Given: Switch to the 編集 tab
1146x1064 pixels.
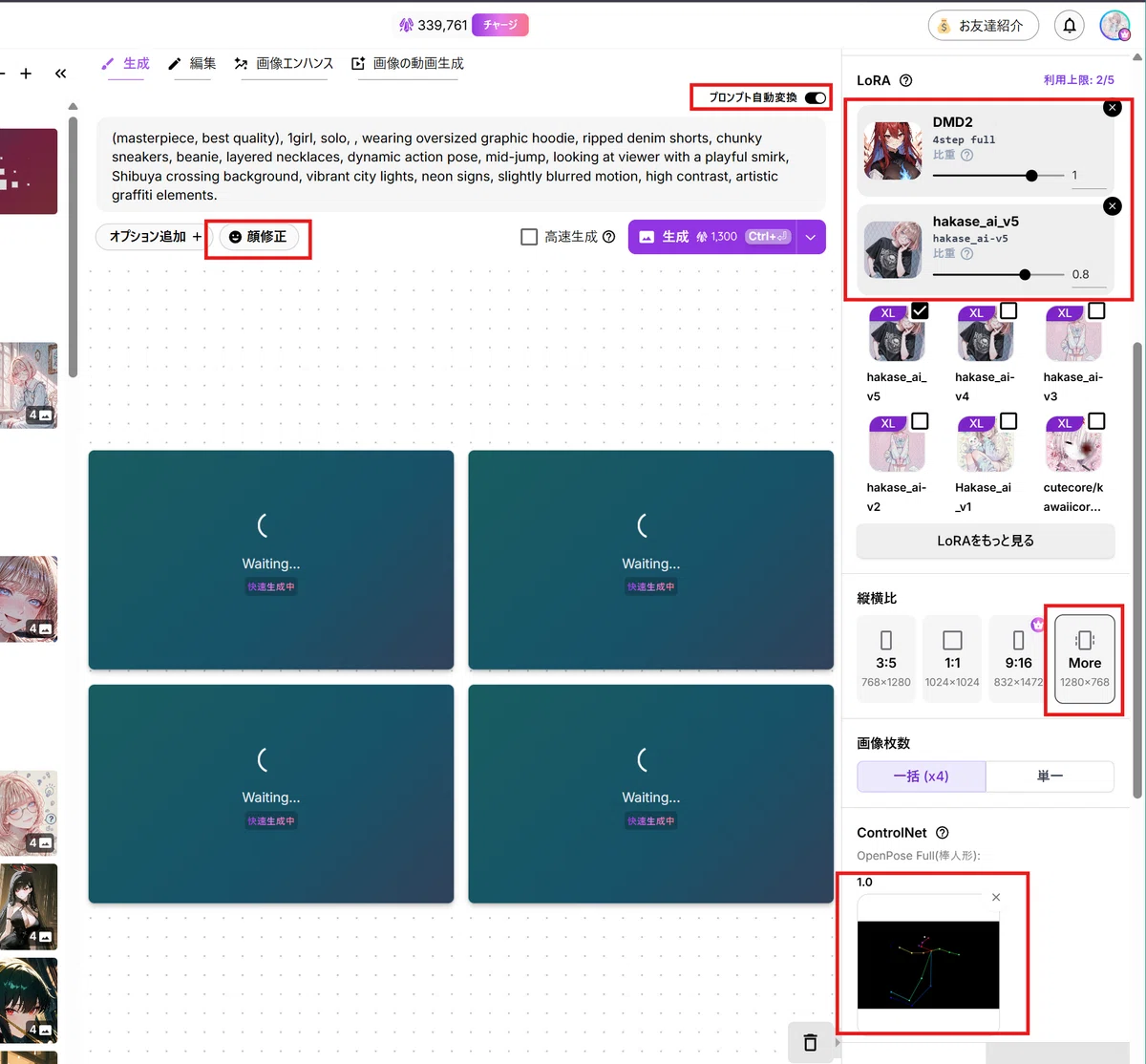Looking at the screenshot, I should click(192, 64).
